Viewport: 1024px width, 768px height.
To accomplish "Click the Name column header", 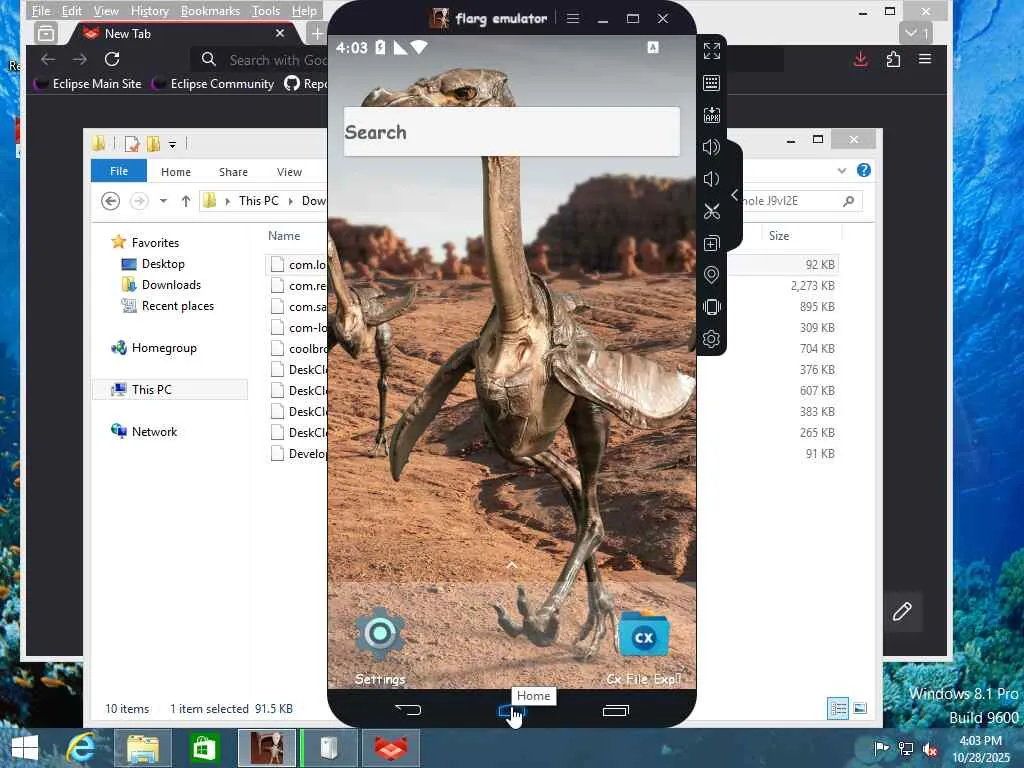I will (x=284, y=236).
